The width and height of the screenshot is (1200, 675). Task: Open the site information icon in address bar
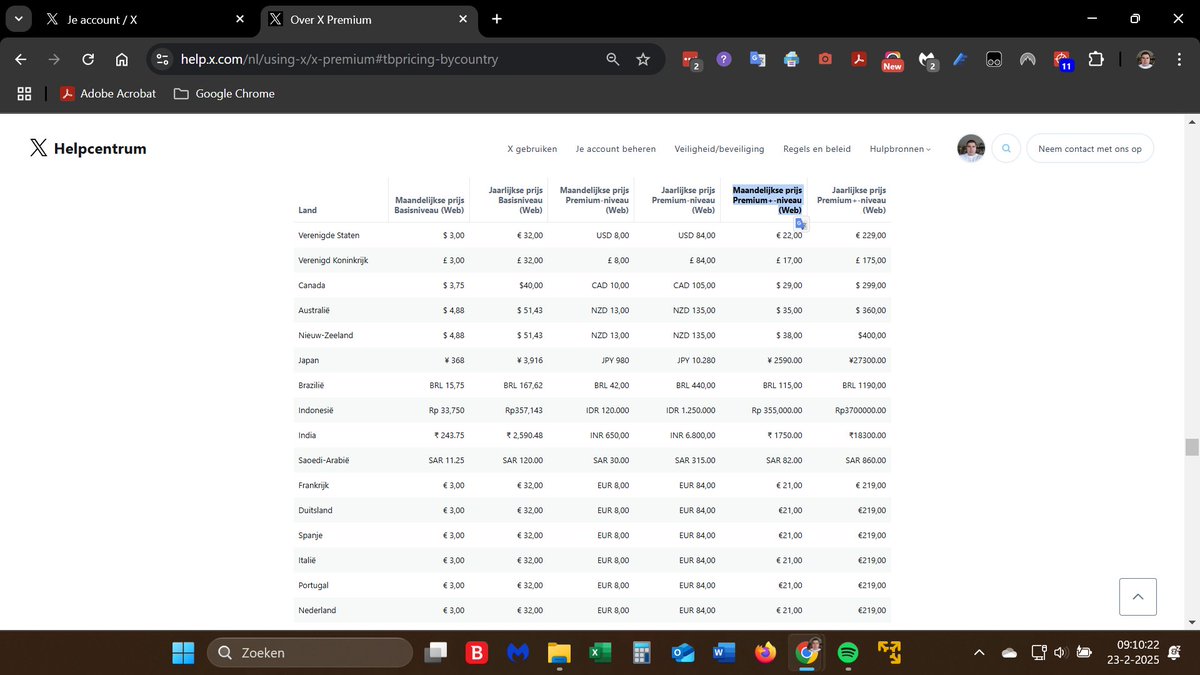163,59
